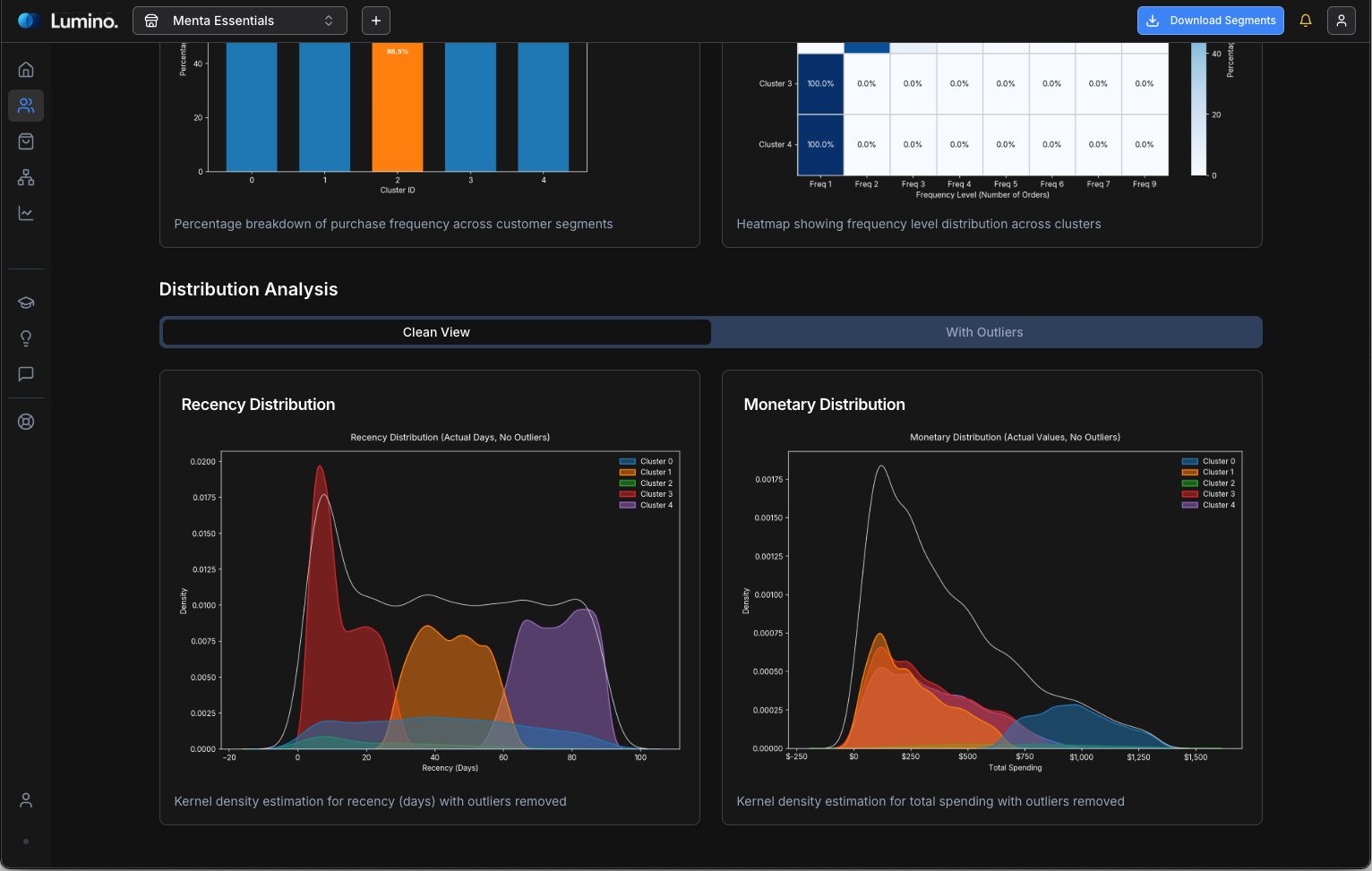Click the download arrow icon
This screenshot has width=1372, height=871.
1153,21
